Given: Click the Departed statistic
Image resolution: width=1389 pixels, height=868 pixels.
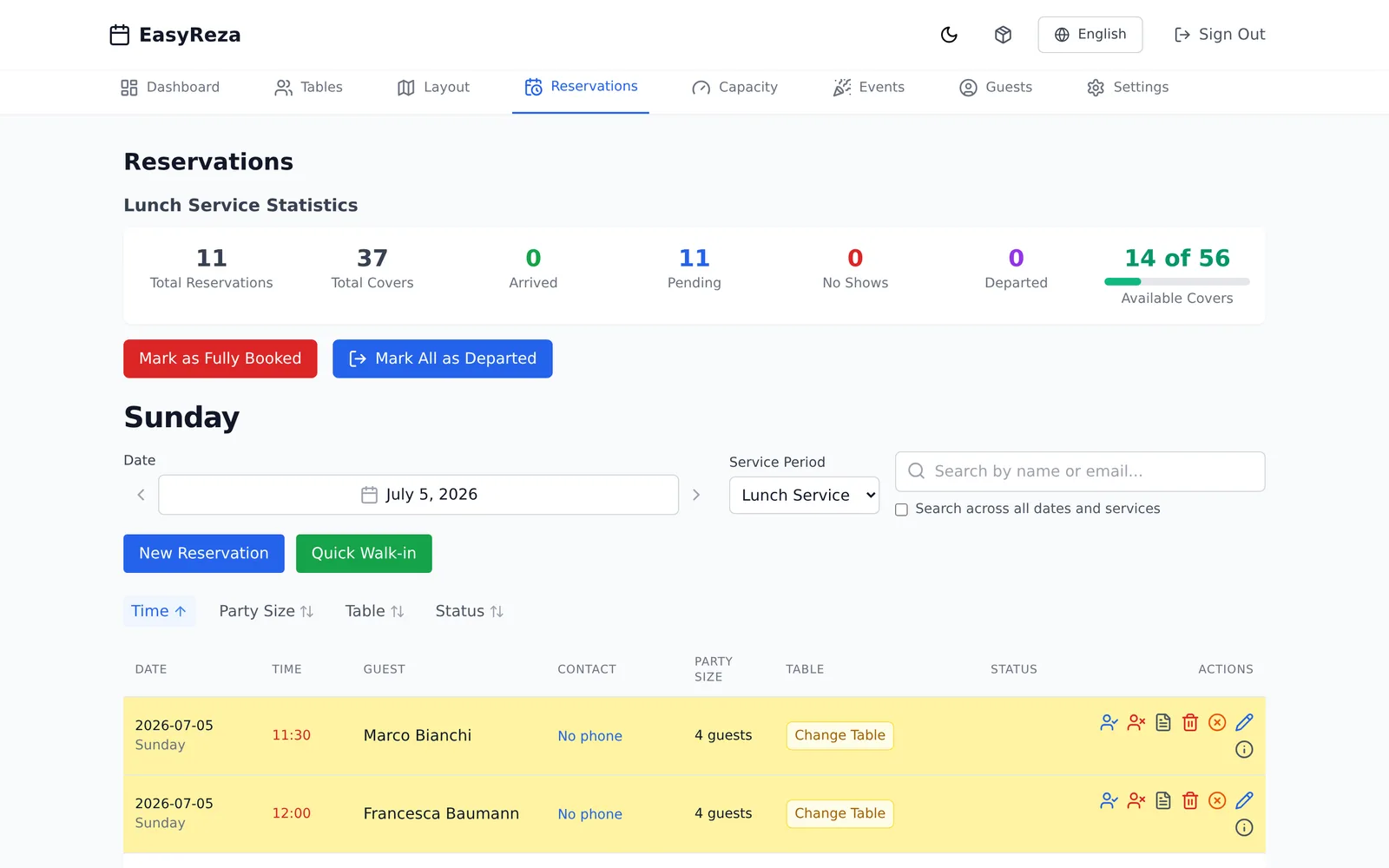Looking at the screenshot, I should pyautogui.click(x=1017, y=268).
